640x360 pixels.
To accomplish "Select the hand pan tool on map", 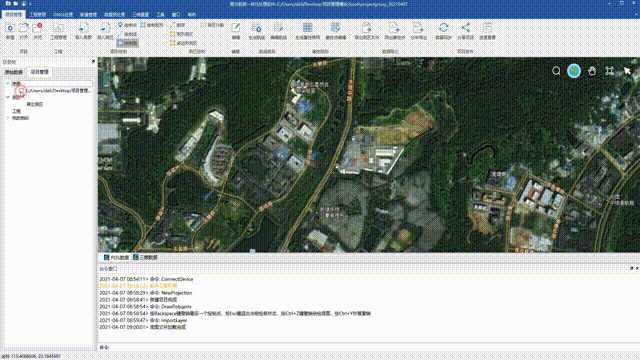I will pos(592,71).
